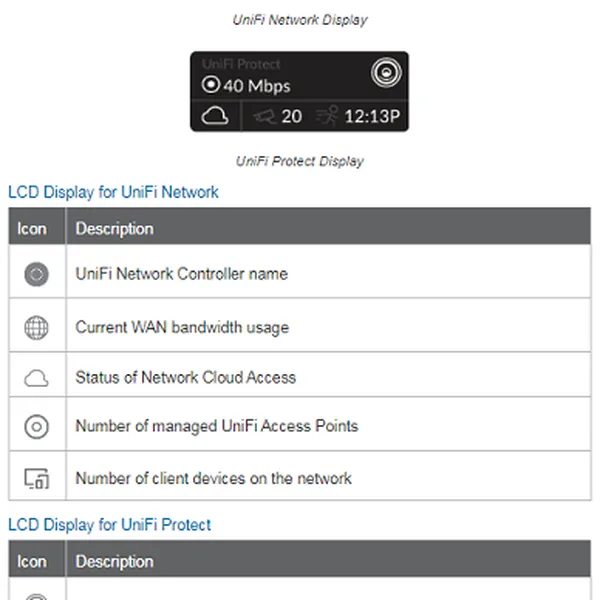The height and width of the screenshot is (600, 600).
Task: Click the UniFi Protect logo on the LCD
Action: click(383, 73)
